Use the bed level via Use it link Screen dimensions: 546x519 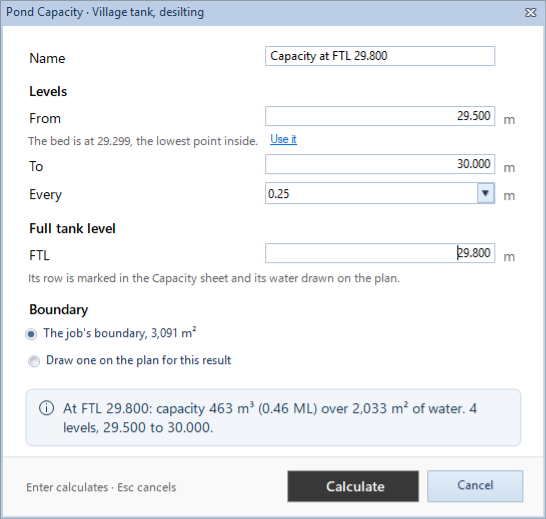(283, 139)
